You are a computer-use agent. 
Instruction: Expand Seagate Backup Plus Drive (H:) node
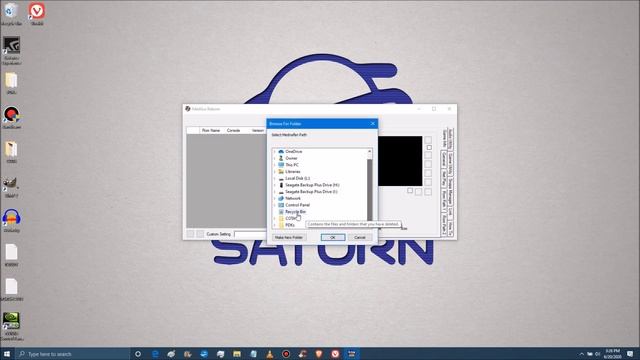tap(274, 185)
